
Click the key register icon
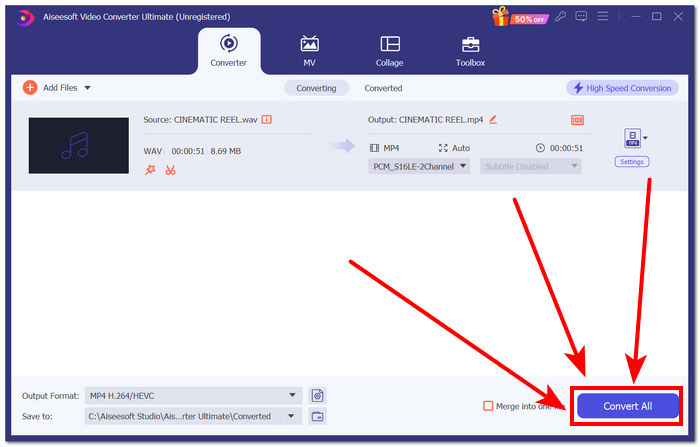tap(560, 17)
